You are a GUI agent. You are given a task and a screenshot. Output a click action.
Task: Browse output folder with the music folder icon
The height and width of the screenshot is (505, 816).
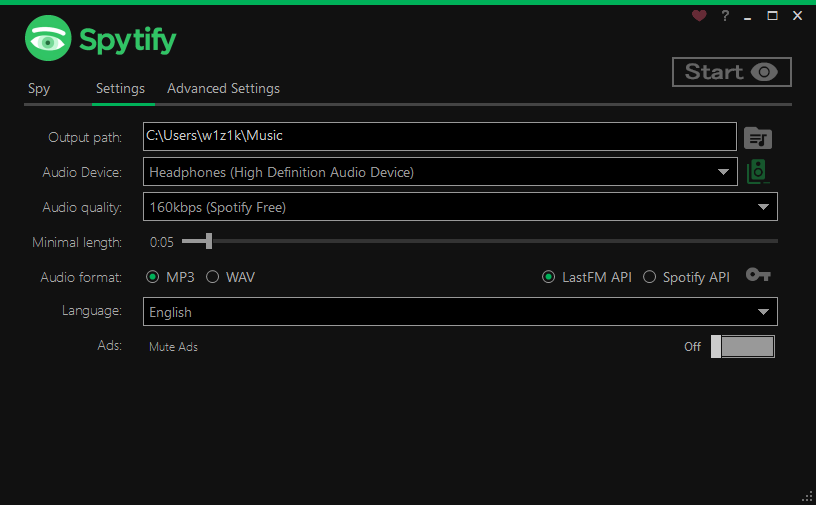pos(758,138)
